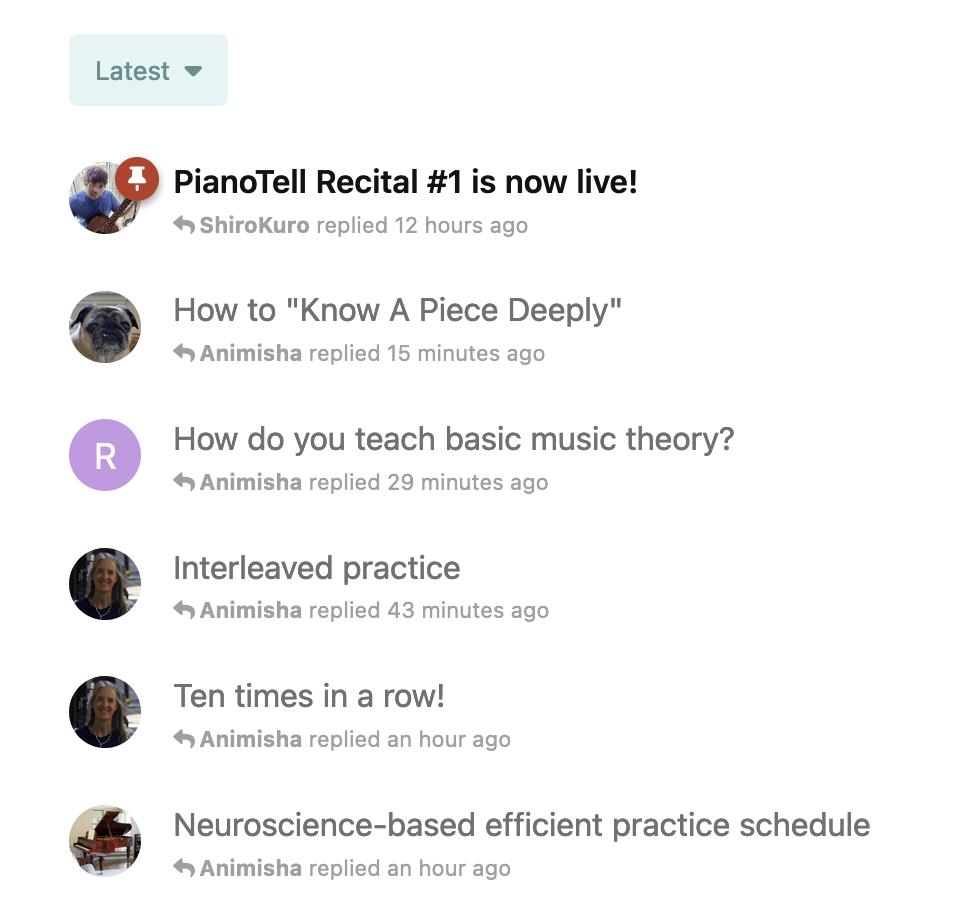962x912 pixels.
Task: Go to Animisha's reply from 29 minutes ago
Action: point(373,483)
